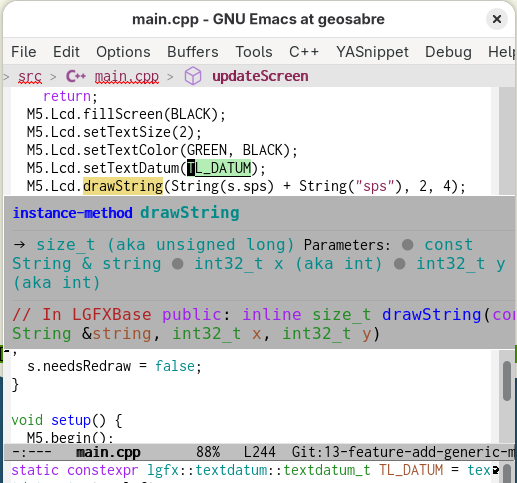Screen dimensions: 517x483
Task: Open the YASnippet menu
Action: click(x=372, y=52)
